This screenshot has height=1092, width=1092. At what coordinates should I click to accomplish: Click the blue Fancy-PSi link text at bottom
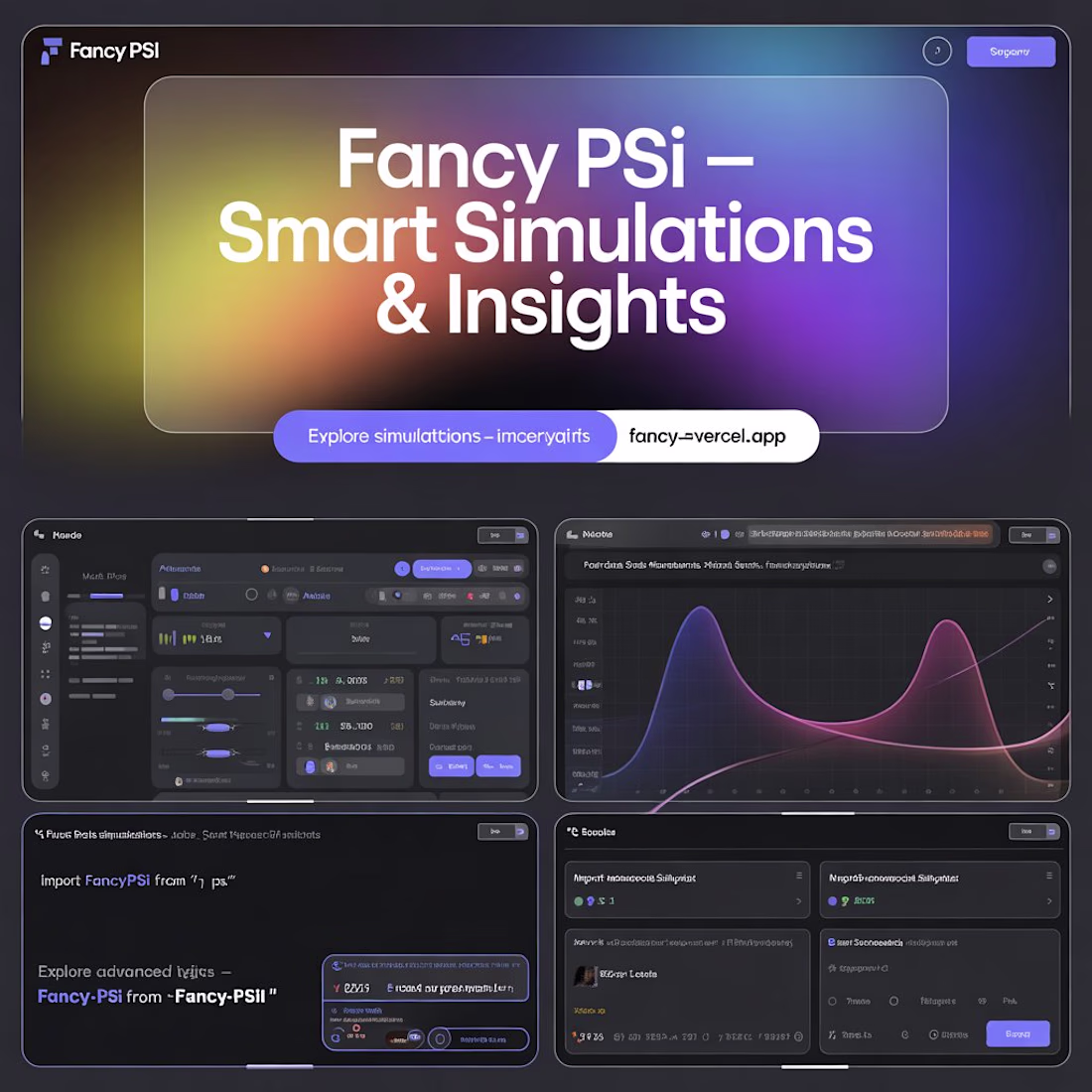80,997
